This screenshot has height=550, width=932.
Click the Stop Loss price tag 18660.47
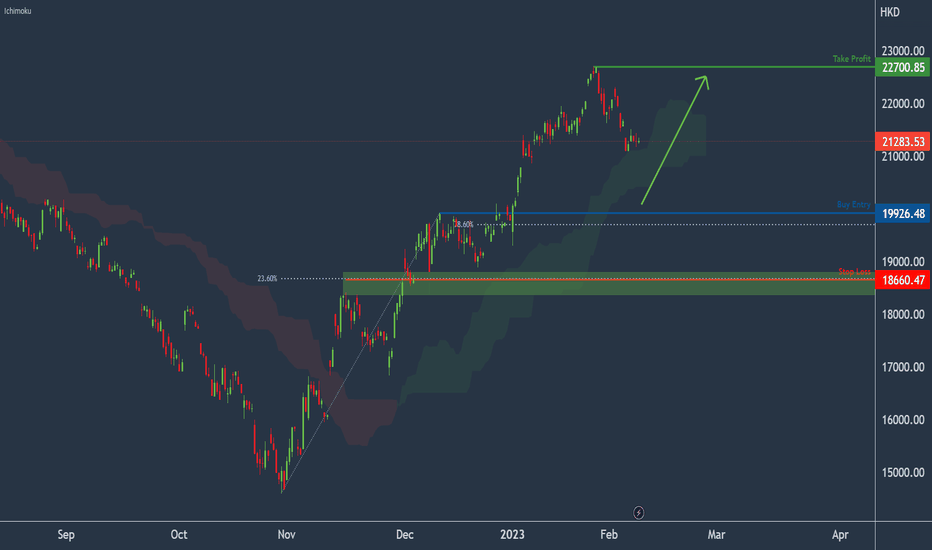[x=903, y=280]
